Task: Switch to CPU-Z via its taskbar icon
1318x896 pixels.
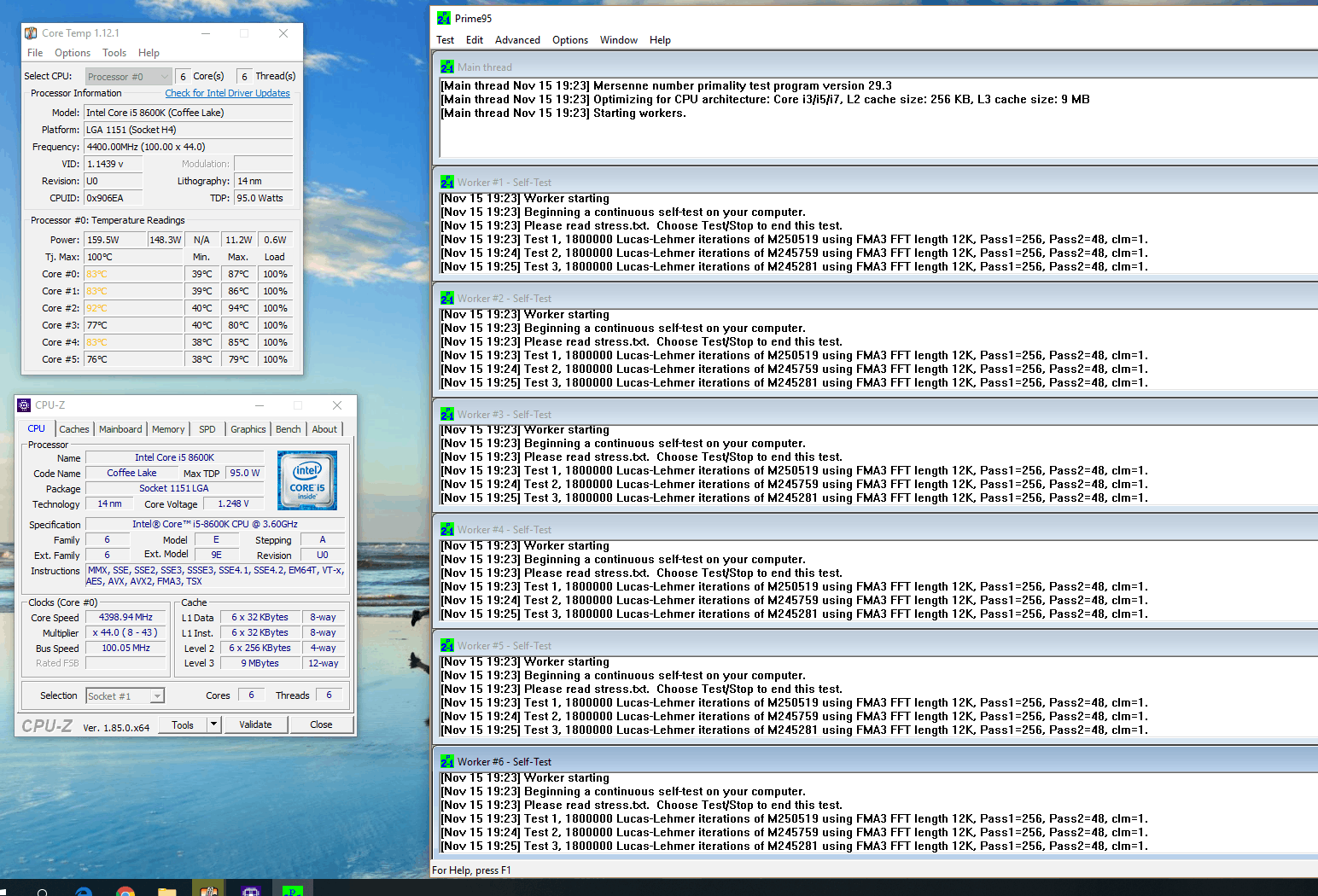Action: [x=250, y=889]
